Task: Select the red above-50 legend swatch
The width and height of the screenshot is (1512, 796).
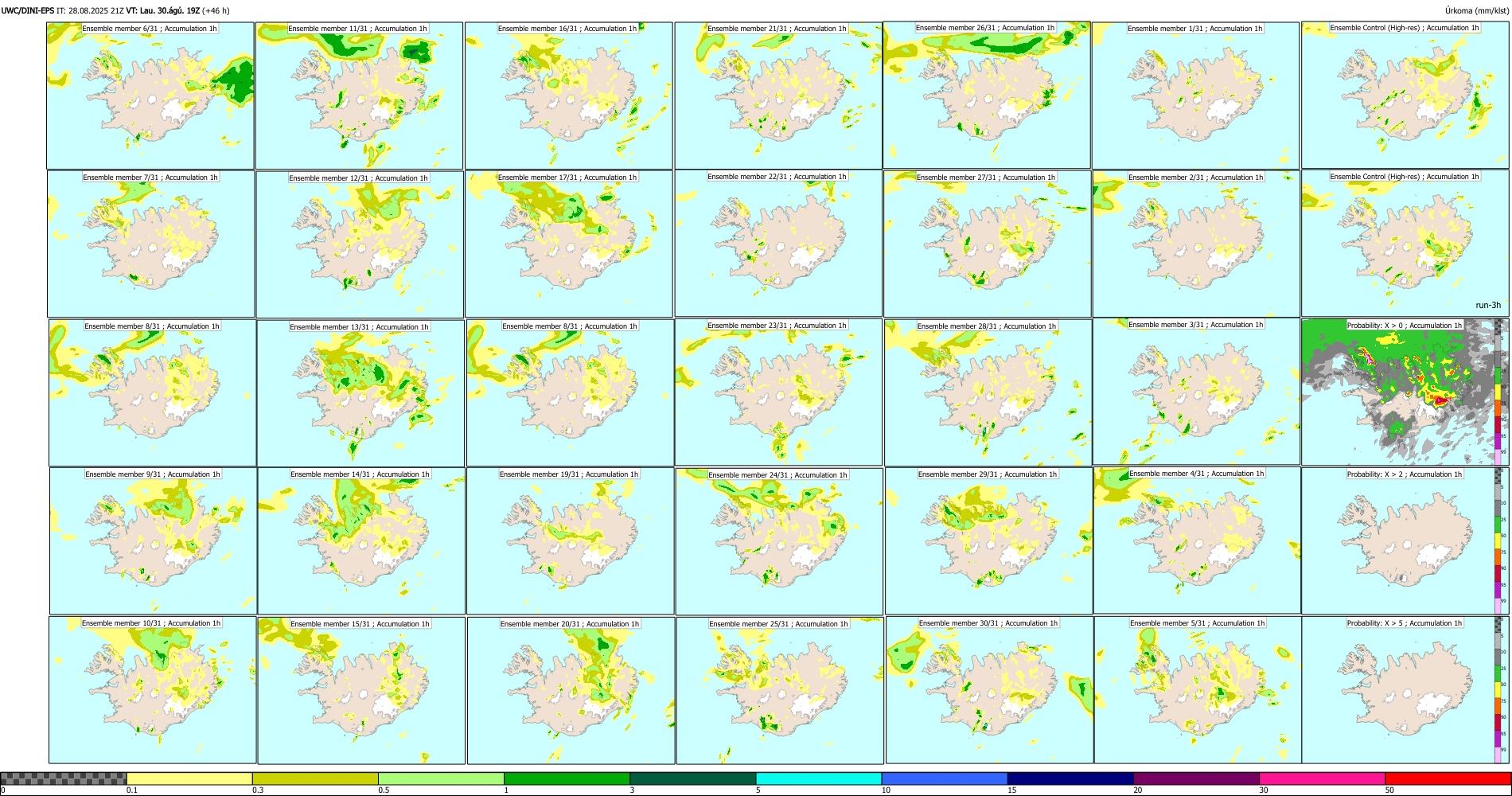Action: 1448,778
